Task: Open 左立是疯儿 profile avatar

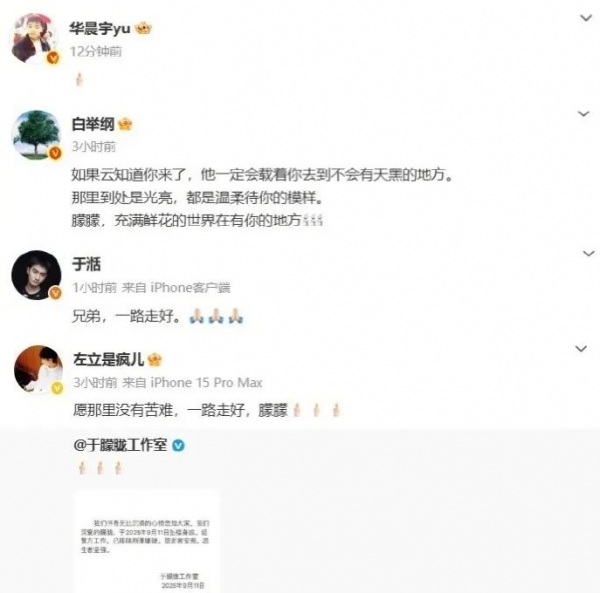Action: coord(38,369)
